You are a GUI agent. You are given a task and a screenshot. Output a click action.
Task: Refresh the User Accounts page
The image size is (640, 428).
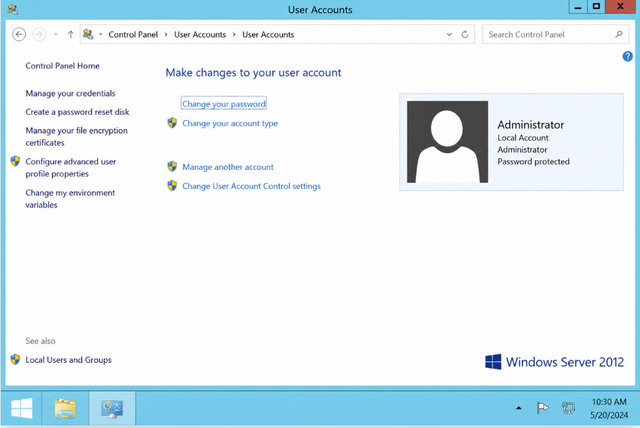click(x=465, y=34)
